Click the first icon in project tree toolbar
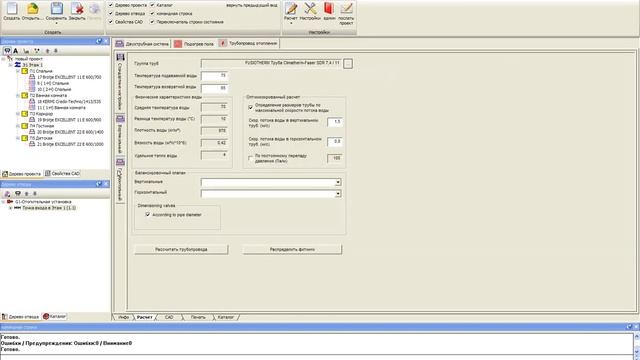Image resolution: width=640 pixels, height=360 pixels. (x=7, y=51)
